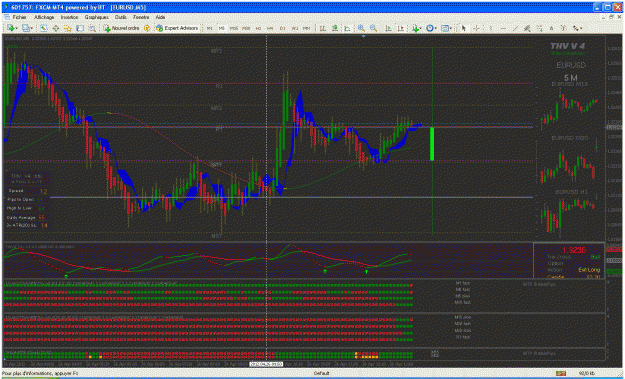Open the Fichier menu
The width and height of the screenshot is (625, 379).
(19, 18)
